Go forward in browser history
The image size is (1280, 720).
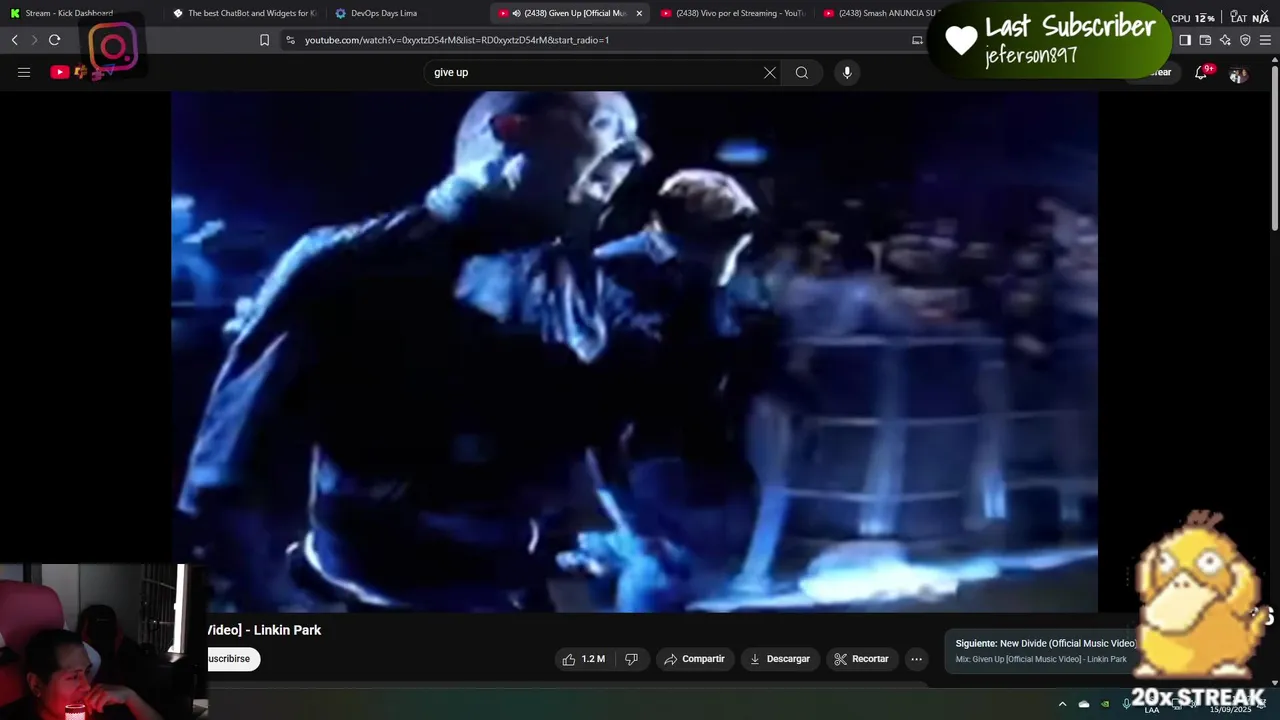pyautogui.click(x=34, y=40)
